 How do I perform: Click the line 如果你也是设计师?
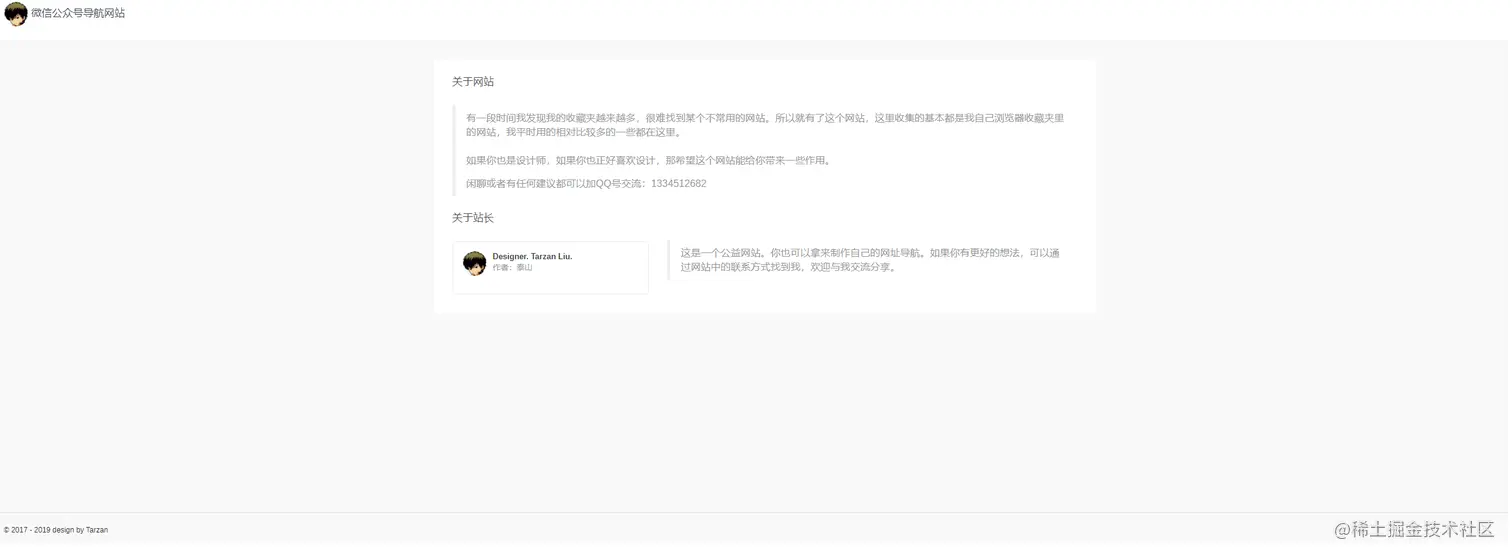point(649,160)
